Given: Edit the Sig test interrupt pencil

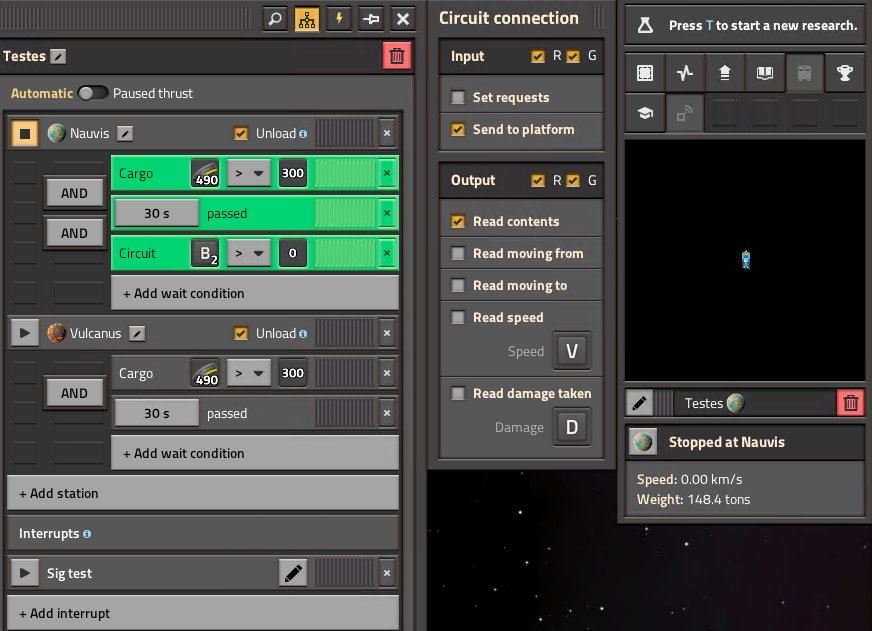Looking at the screenshot, I should [293, 573].
